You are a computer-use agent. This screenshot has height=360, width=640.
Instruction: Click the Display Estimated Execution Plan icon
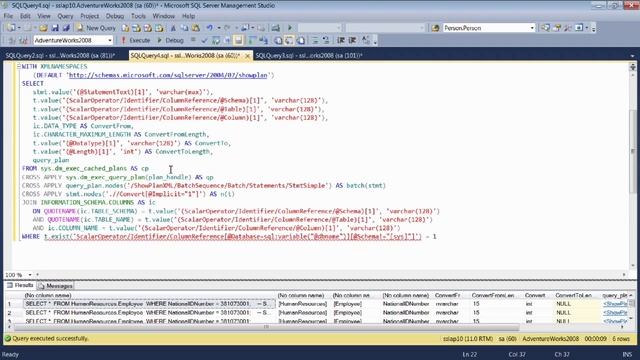(216, 40)
